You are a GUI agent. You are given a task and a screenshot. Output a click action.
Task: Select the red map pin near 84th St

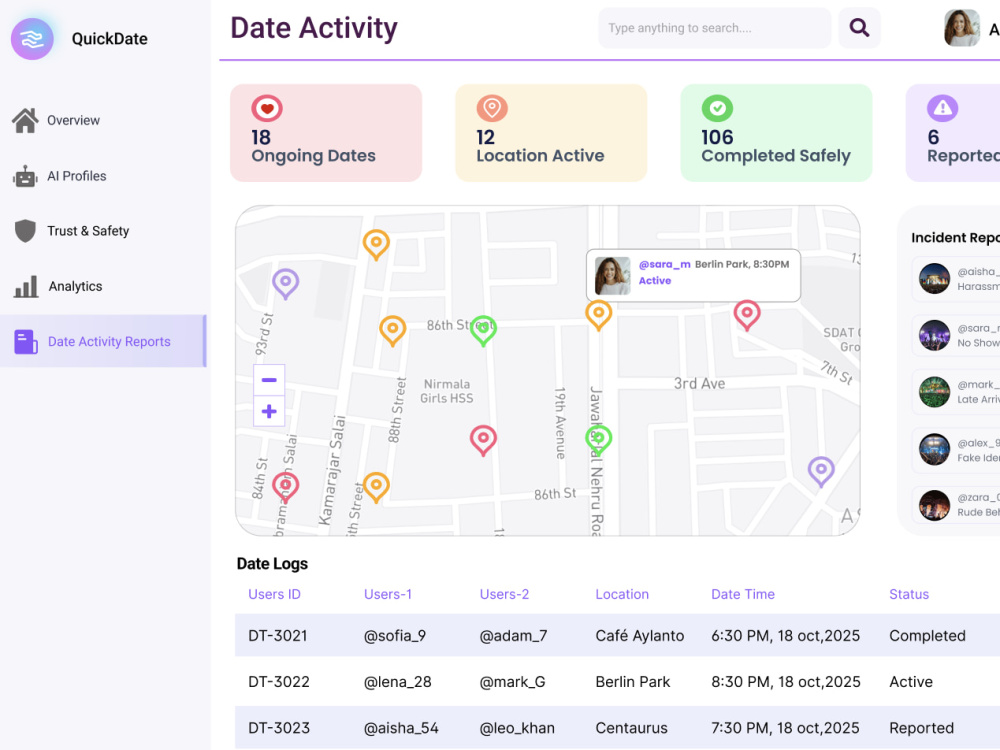click(286, 488)
